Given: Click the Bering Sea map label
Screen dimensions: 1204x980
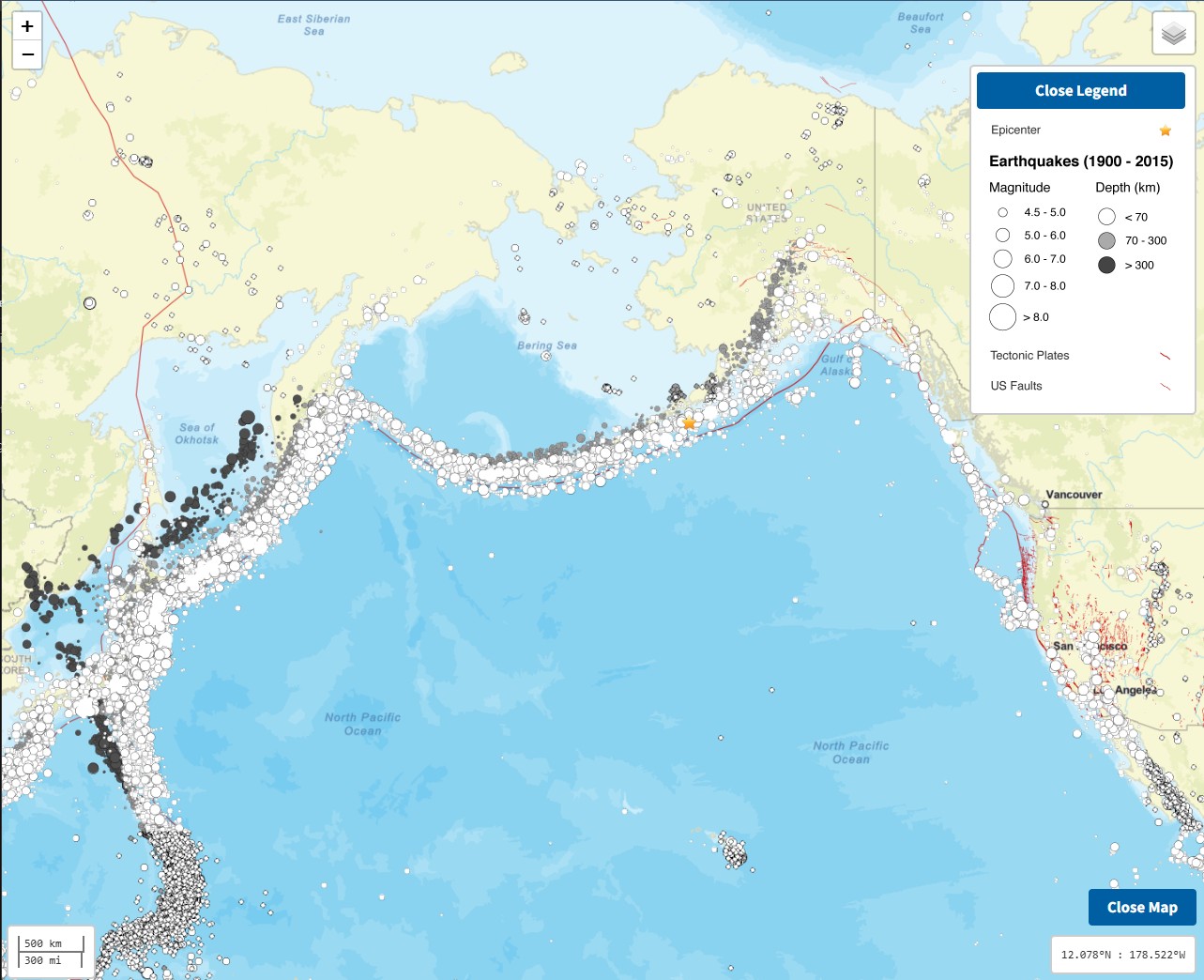Looking at the screenshot, I should tap(546, 345).
